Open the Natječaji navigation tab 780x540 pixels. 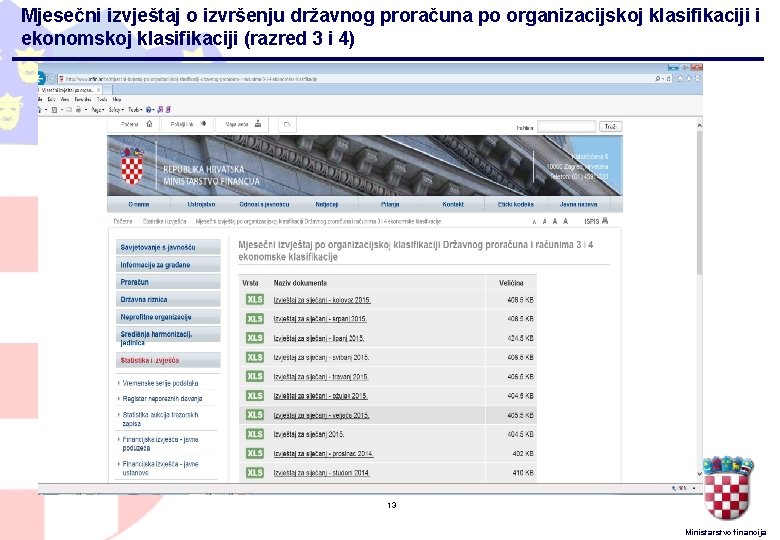point(326,204)
